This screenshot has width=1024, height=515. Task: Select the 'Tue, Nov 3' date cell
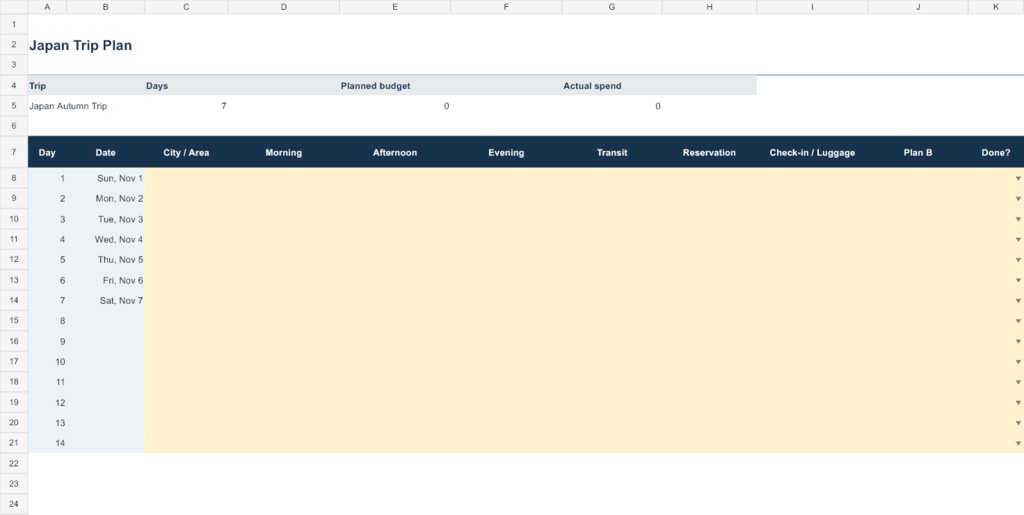105,219
